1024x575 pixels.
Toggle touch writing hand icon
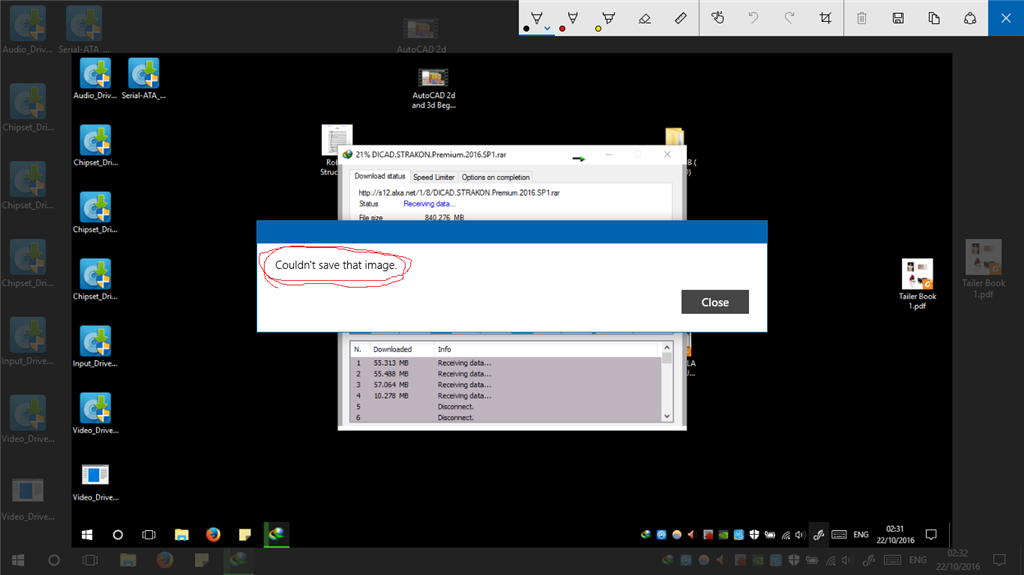(x=718, y=18)
